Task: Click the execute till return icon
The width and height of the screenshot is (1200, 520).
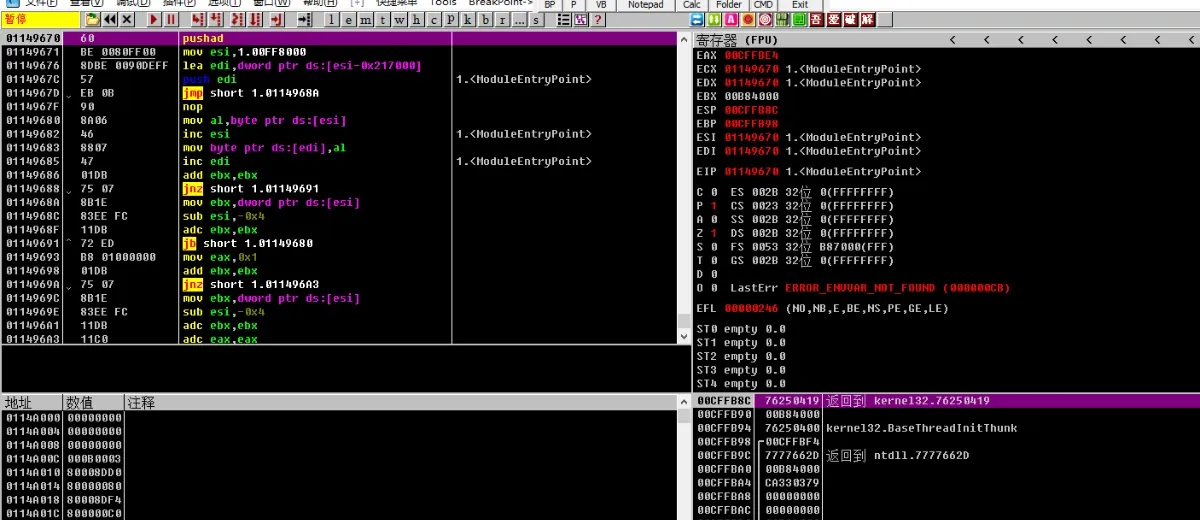Action: click(x=276, y=19)
